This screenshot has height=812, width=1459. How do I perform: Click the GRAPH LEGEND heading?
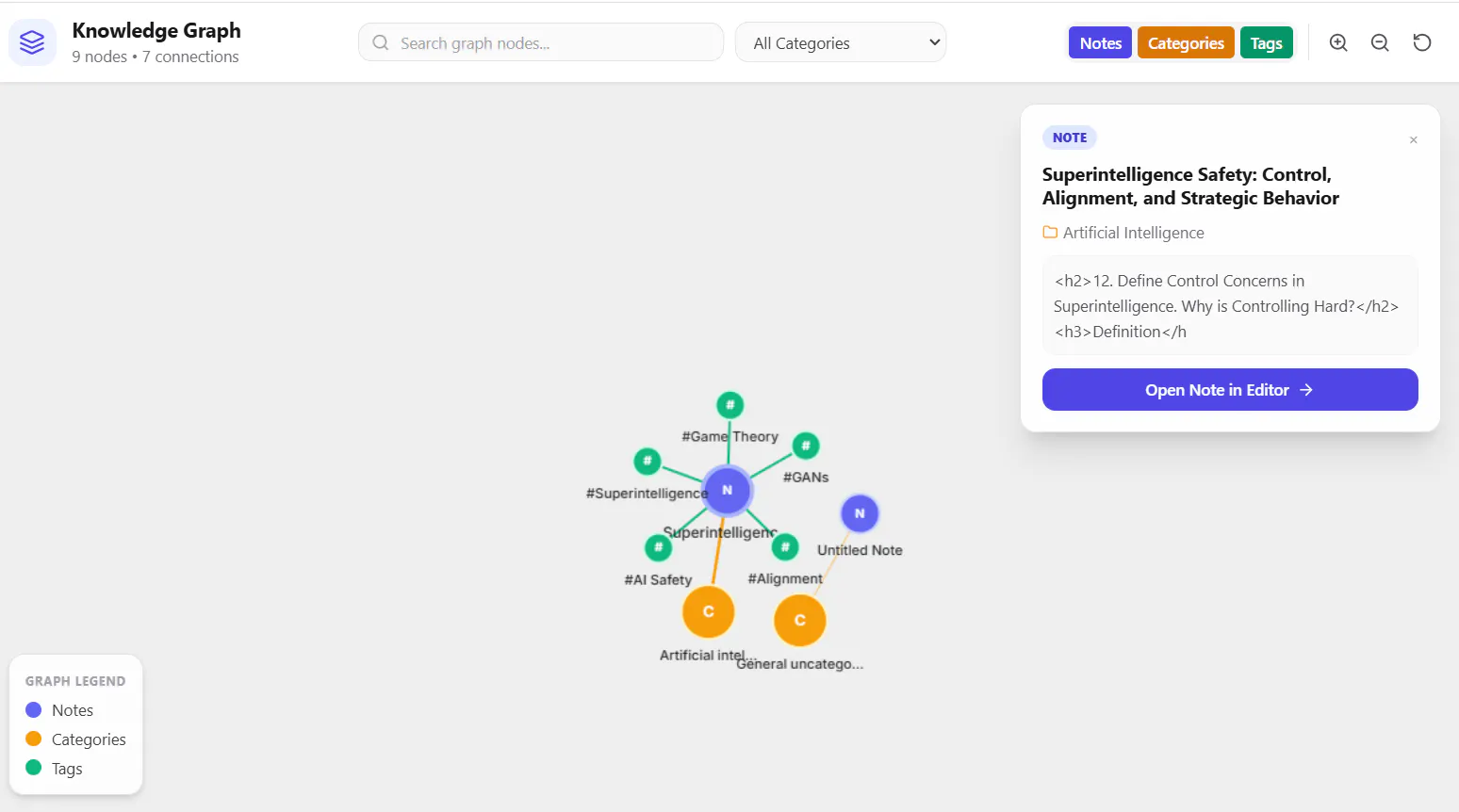click(x=75, y=681)
